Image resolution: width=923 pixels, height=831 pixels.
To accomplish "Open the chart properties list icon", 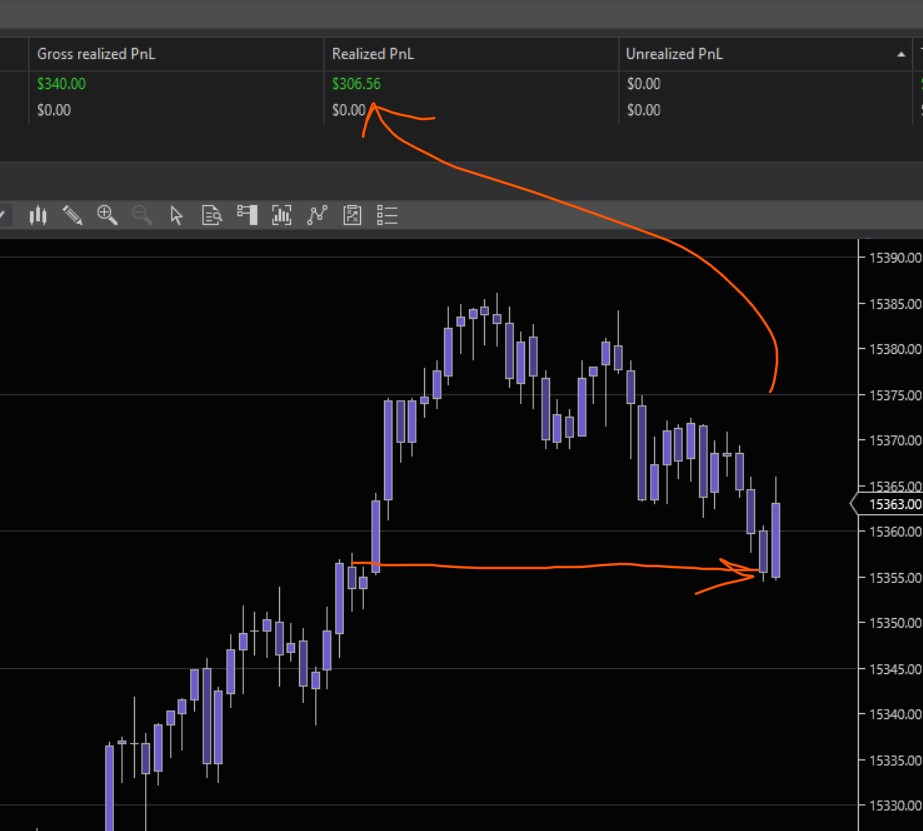I will [388, 214].
